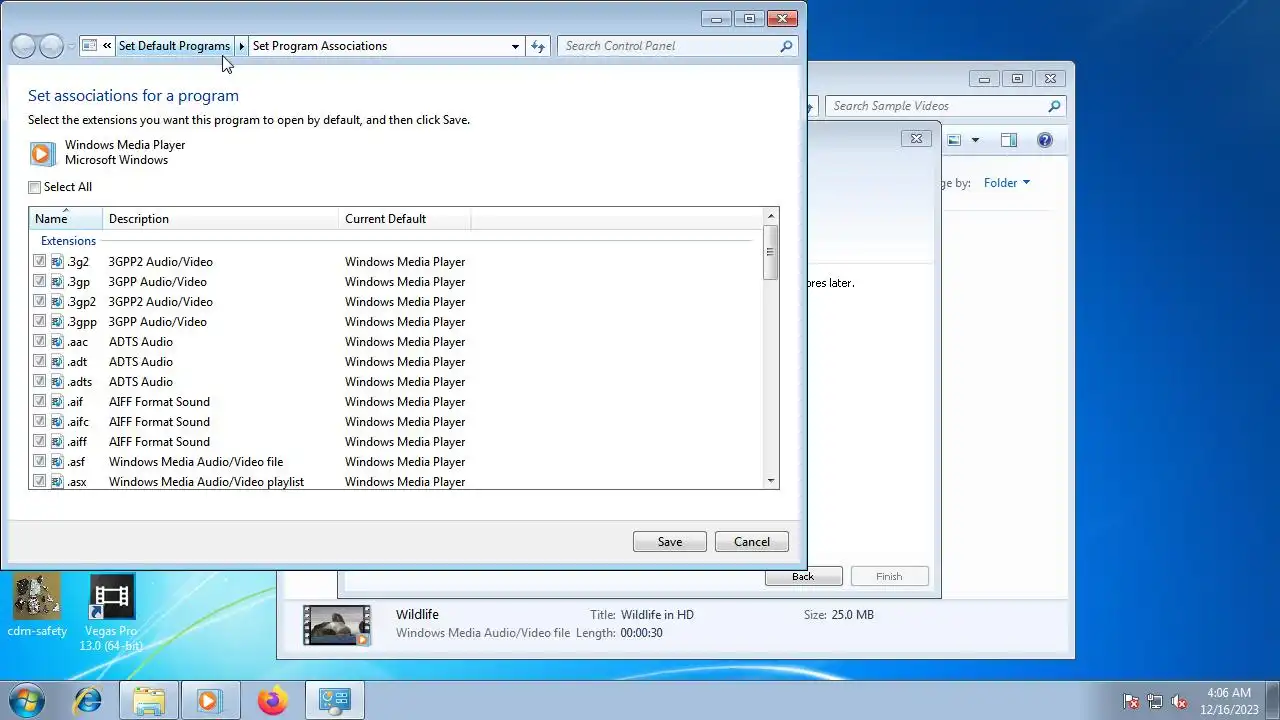The height and width of the screenshot is (720, 1280).
Task: Open the address bar history dropdown arrow
Action: click(x=515, y=46)
